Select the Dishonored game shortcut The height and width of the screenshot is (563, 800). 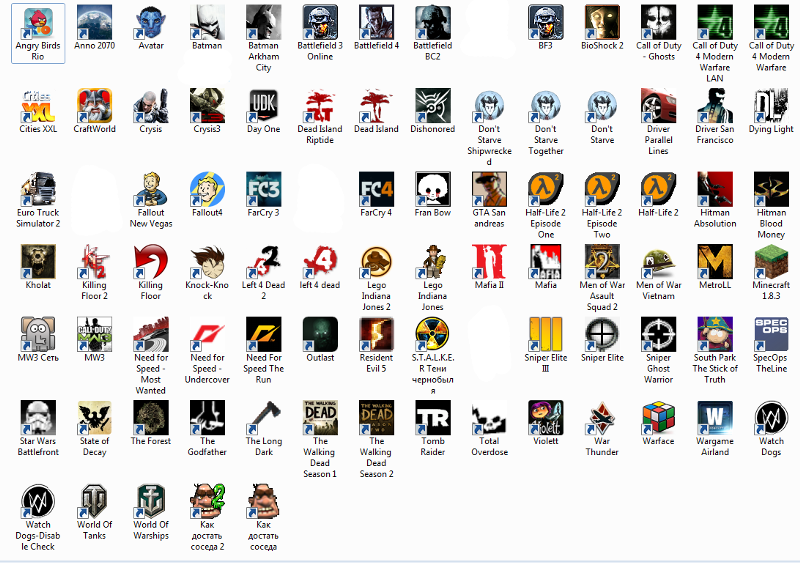pyautogui.click(x=432, y=105)
